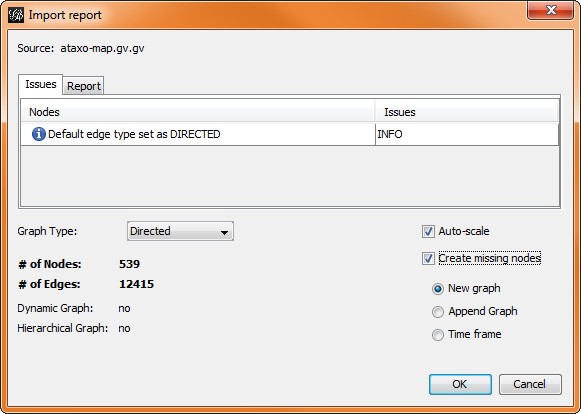
Task: Select the Time frame radio button
Action: tap(438, 335)
